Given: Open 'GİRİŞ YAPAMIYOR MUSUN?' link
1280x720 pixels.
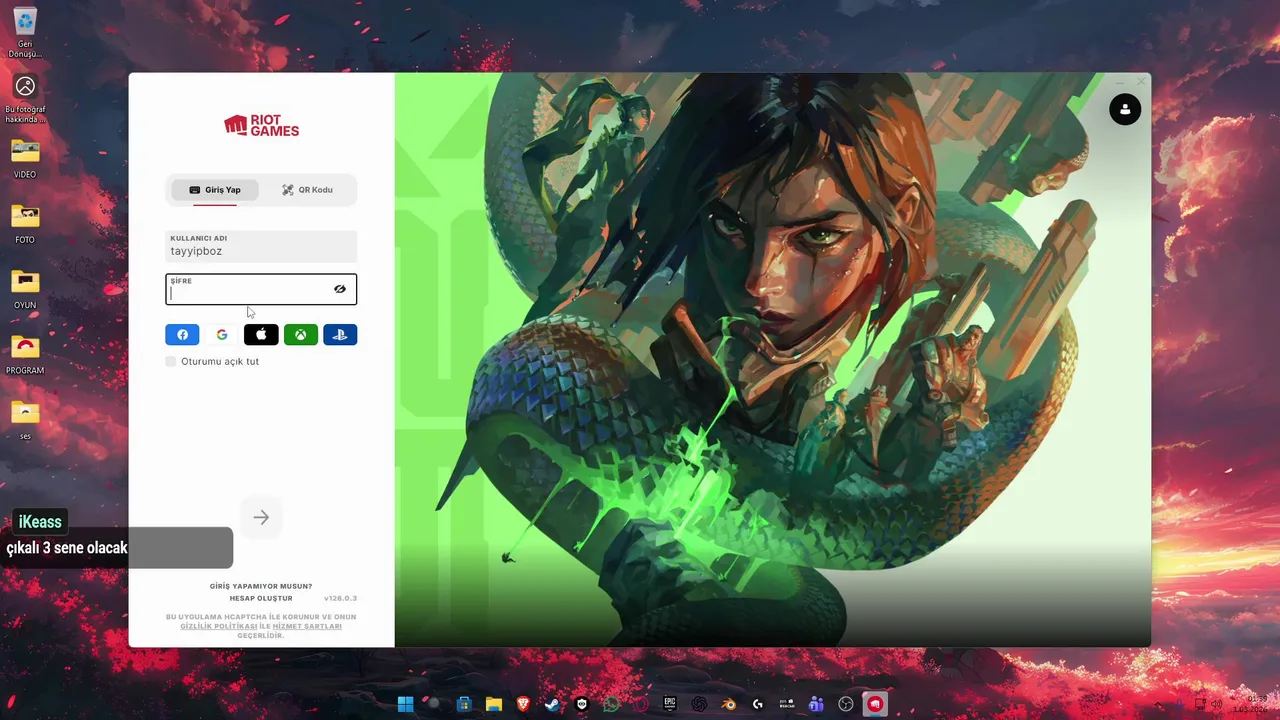Looking at the screenshot, I should pos(261,586).
